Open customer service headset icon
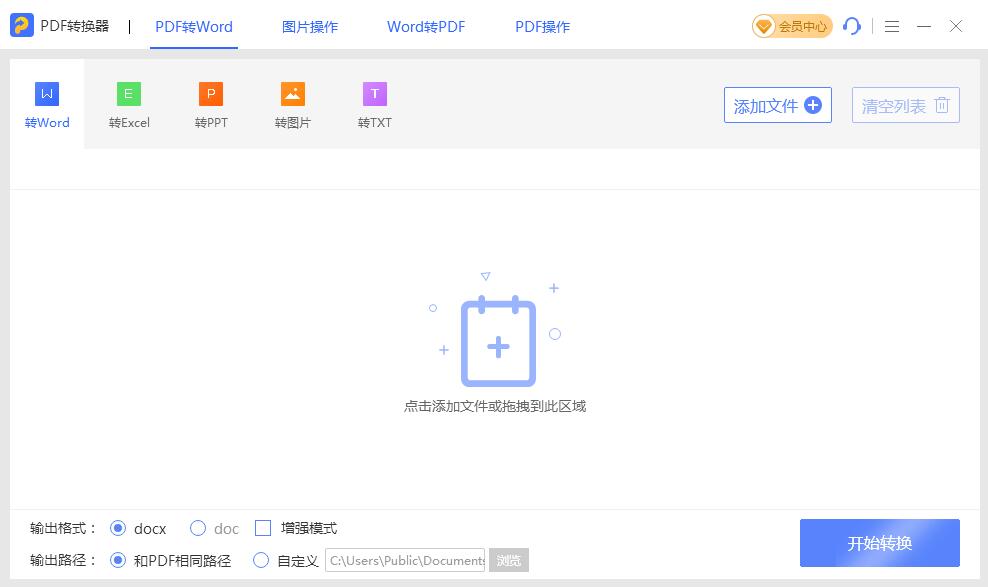This screenshot has width=988, height=587. click(x=852, y=26)
